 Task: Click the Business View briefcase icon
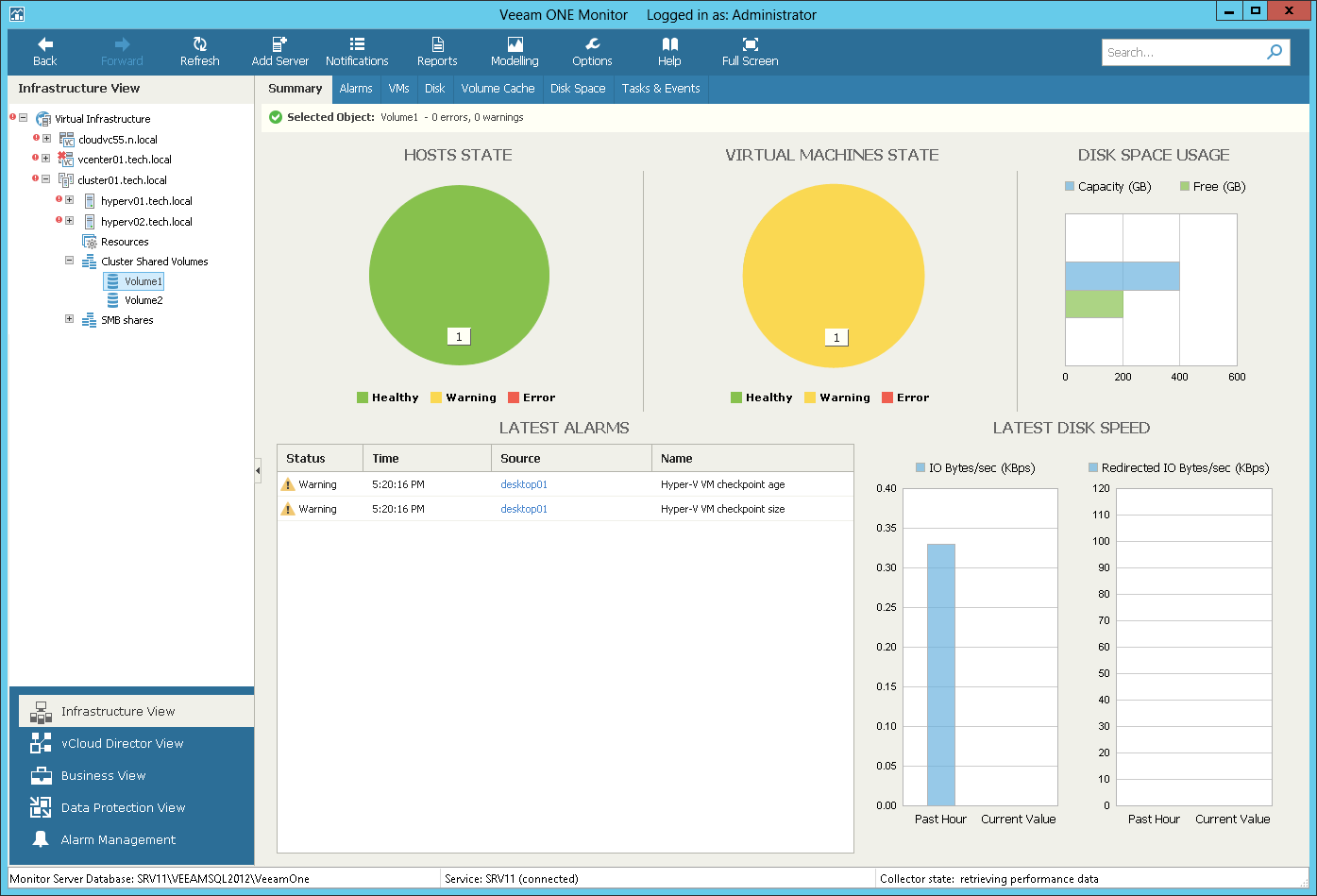pos(41,775)
